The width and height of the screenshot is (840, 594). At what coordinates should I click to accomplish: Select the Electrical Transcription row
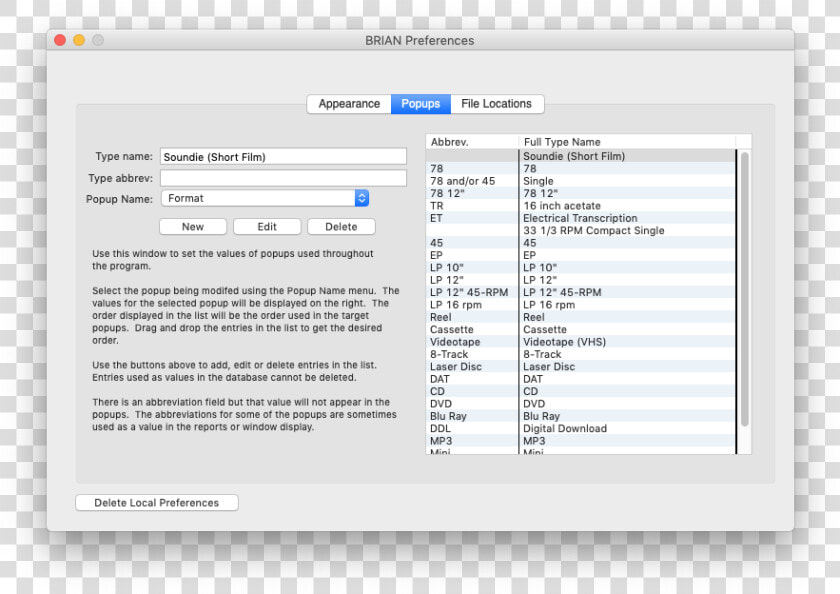(x=581, y=218)
